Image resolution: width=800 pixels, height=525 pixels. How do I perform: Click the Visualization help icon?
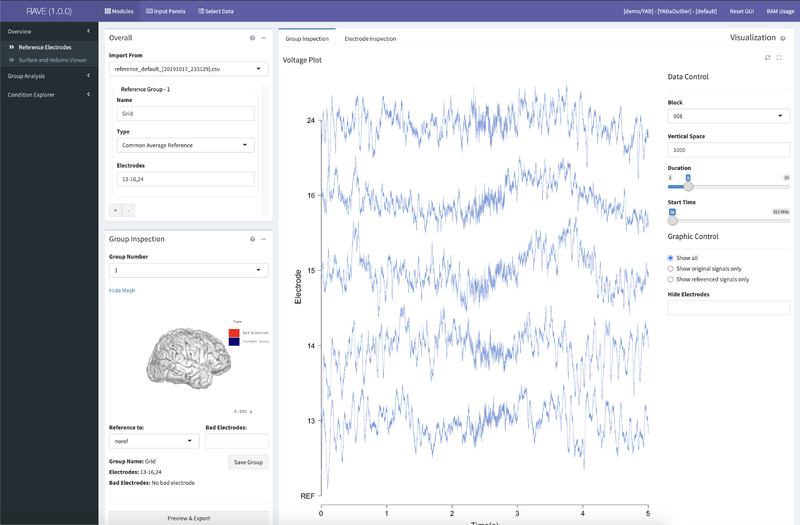[783, 38]
